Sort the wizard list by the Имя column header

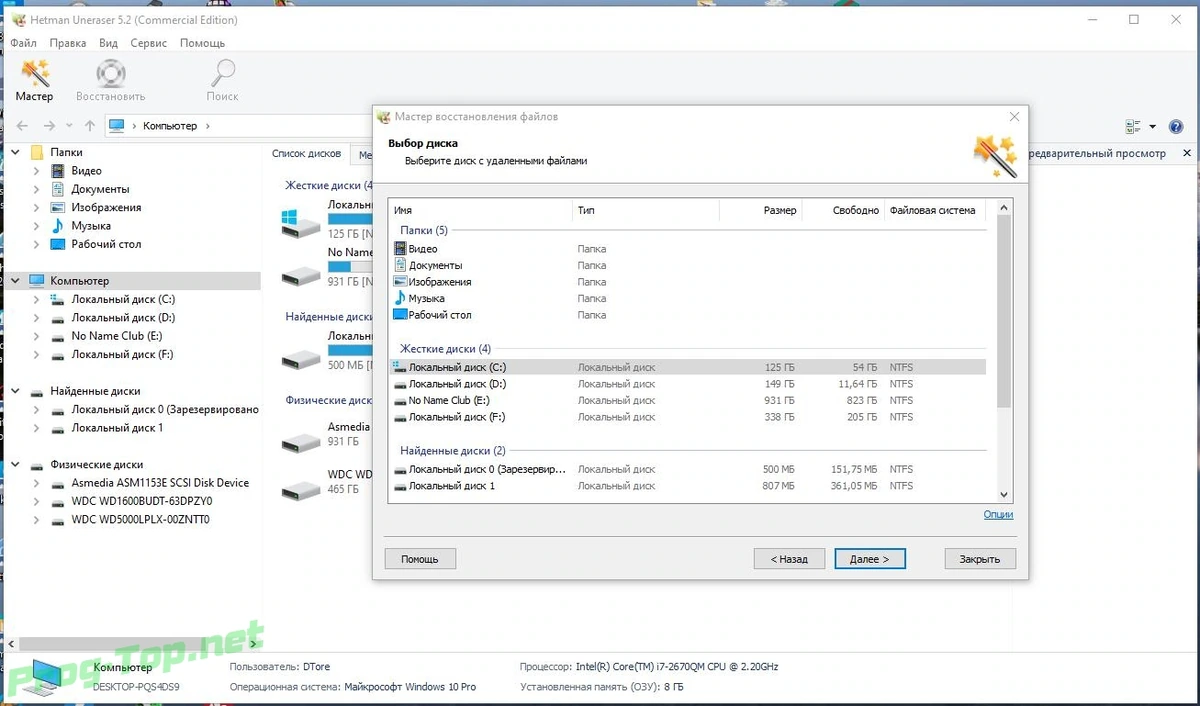pyautogui.click(x=481, y=210)
